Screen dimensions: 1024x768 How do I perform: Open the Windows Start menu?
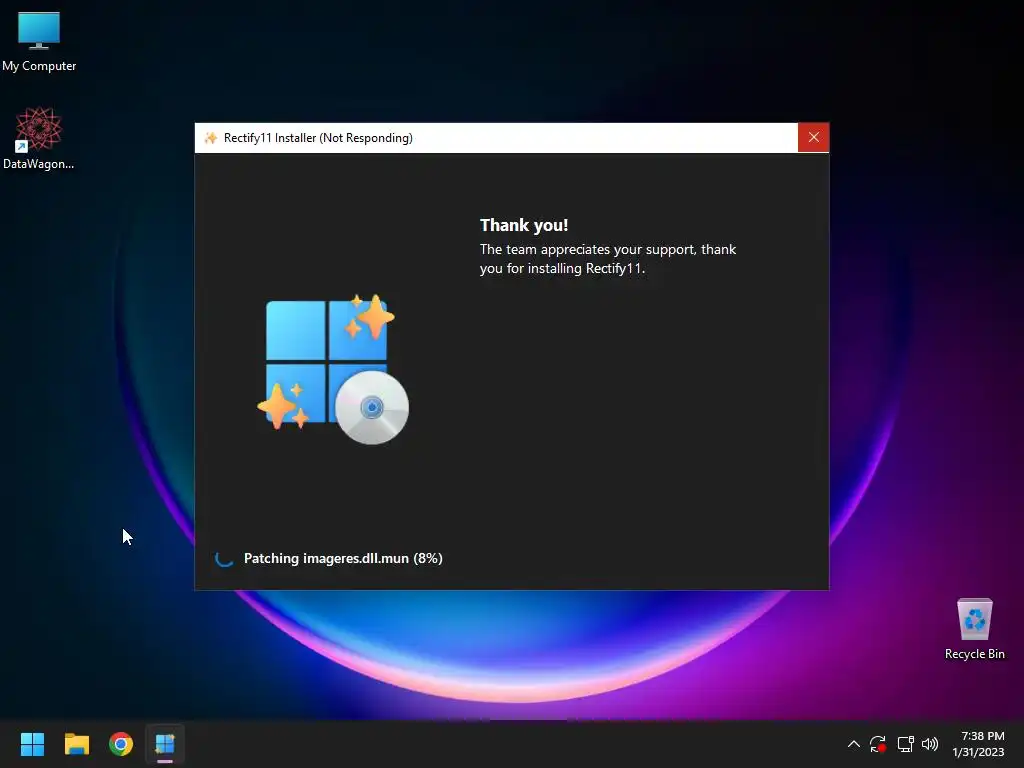(x=32, y=744)
